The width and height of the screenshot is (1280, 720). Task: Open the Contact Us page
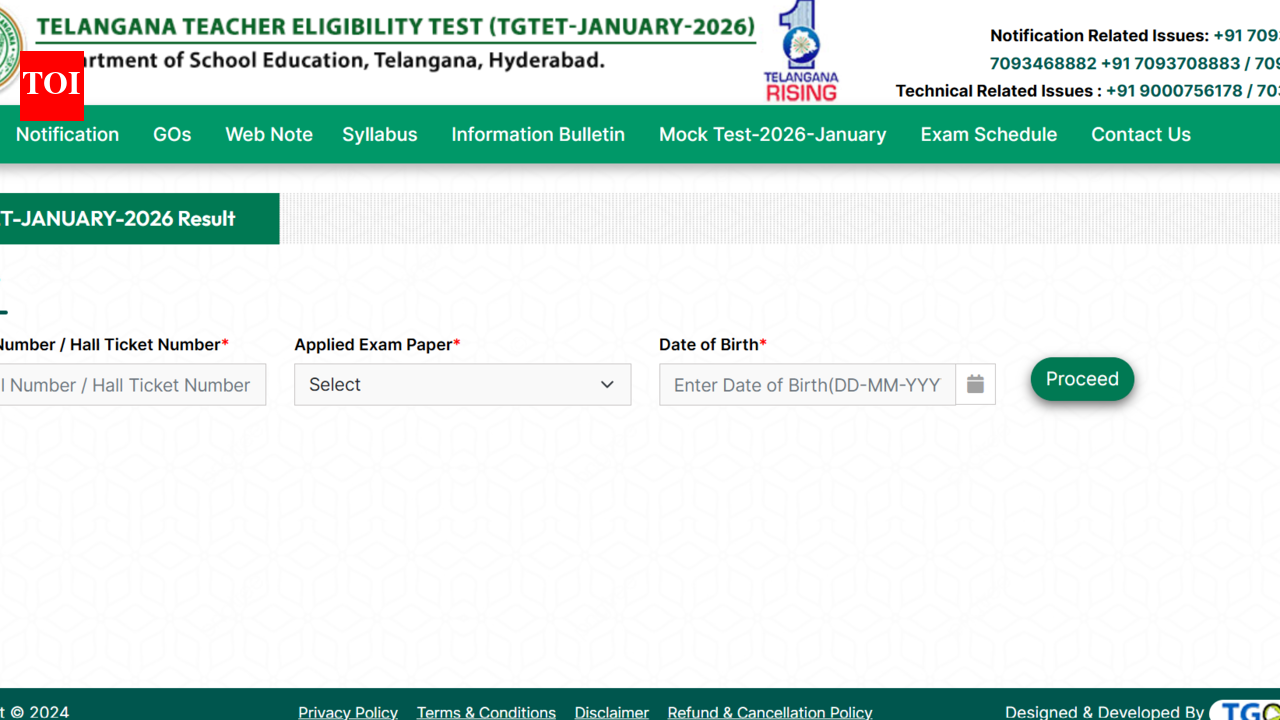(x=1140, y=134)
